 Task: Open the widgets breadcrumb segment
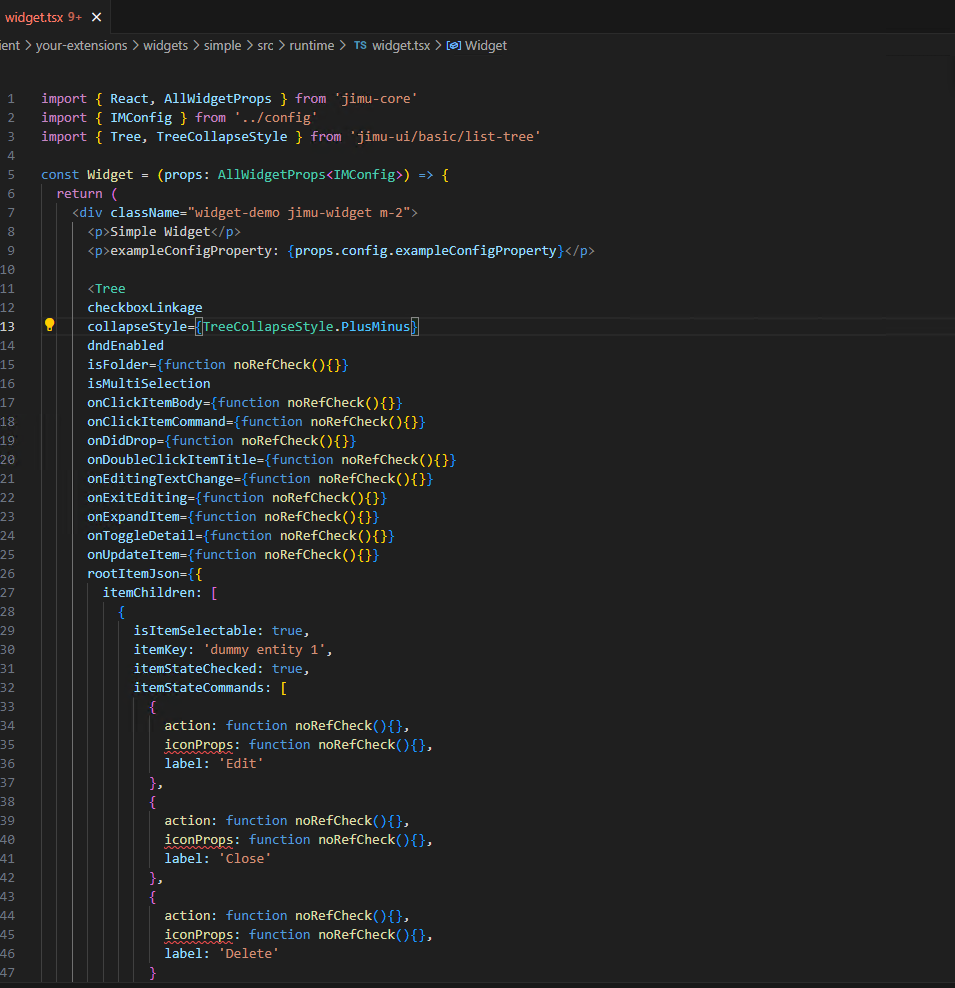click(x=165, y=46)
